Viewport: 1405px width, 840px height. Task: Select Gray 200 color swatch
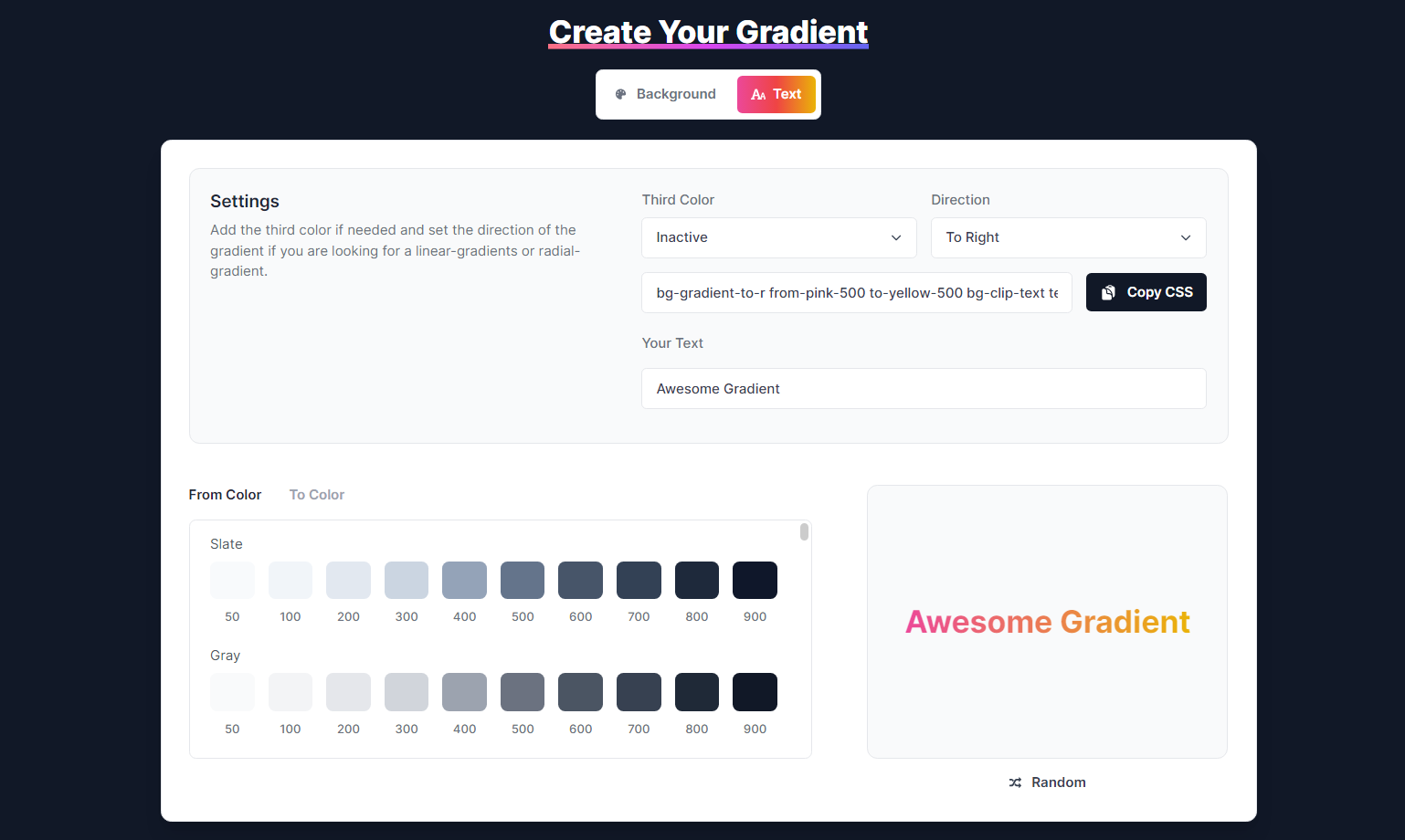coord(348,692)
